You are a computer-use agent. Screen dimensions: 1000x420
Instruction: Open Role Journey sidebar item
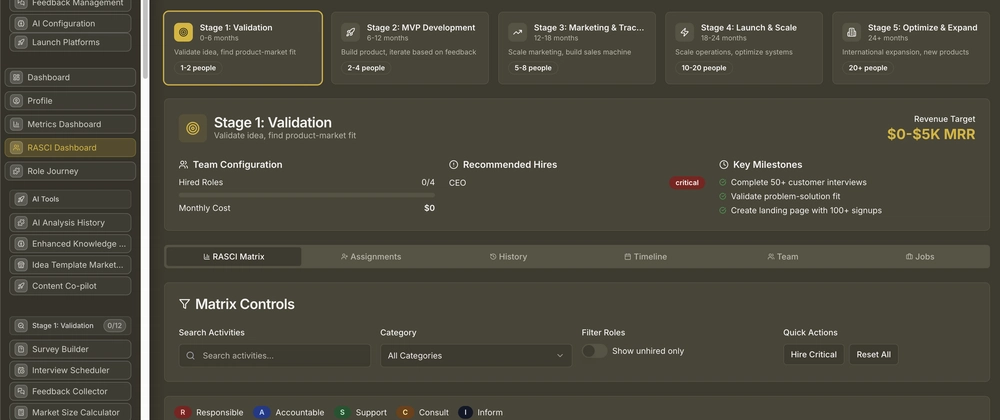[x=70, y=171]
